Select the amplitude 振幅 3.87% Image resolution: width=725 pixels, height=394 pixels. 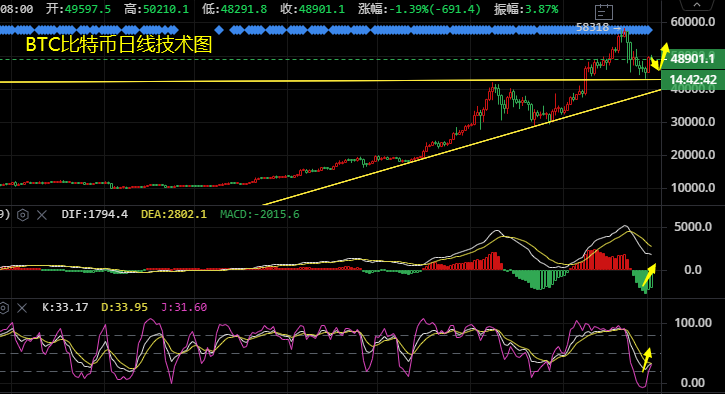pos(526,9)
